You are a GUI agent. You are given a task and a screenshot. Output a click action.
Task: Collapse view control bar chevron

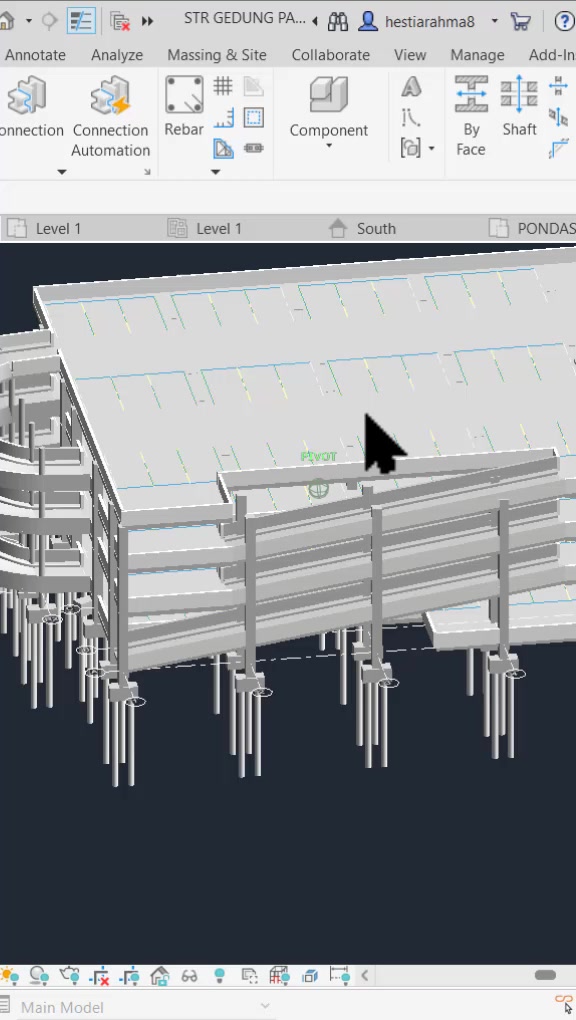pyautogui.click(x=365, y=976)
